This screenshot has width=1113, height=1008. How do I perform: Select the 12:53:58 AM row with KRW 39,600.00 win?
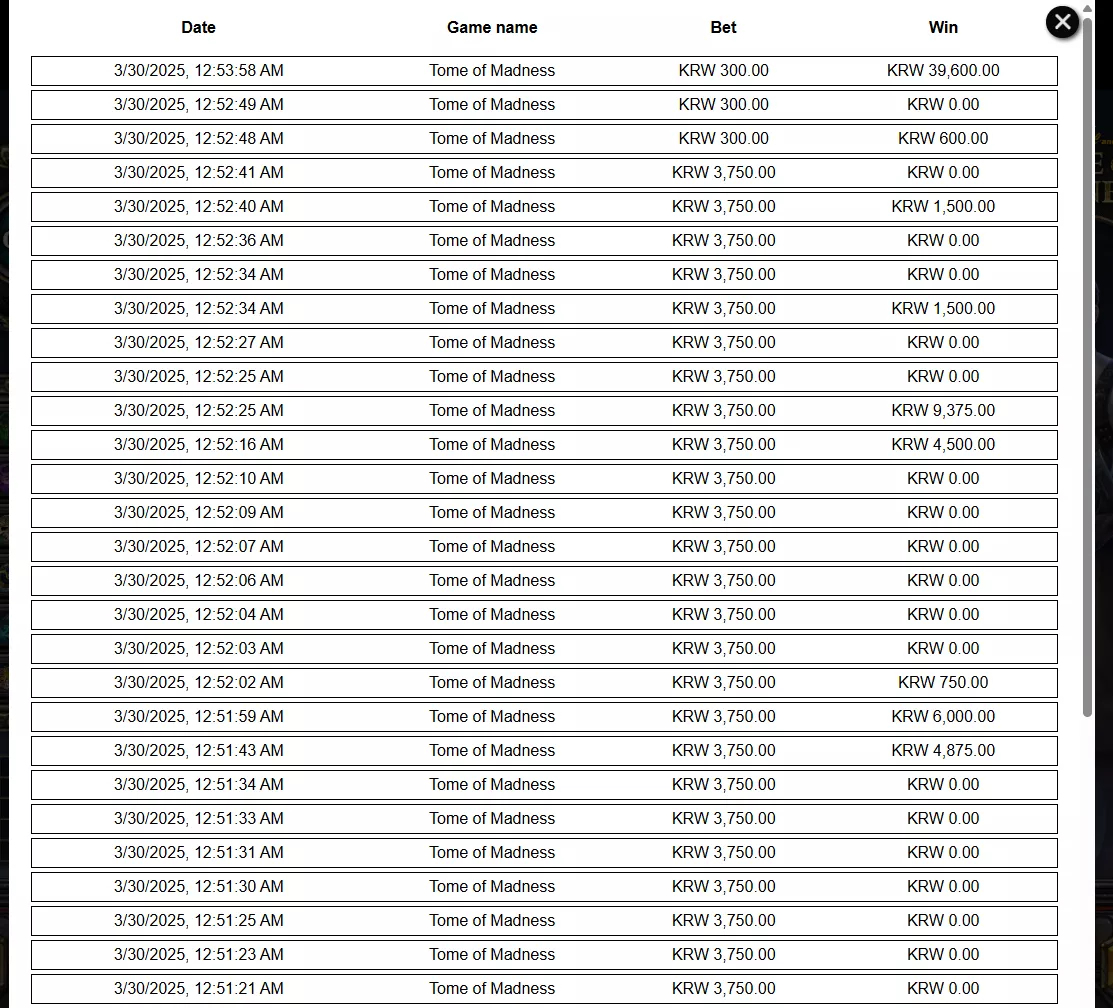[544, 71]
